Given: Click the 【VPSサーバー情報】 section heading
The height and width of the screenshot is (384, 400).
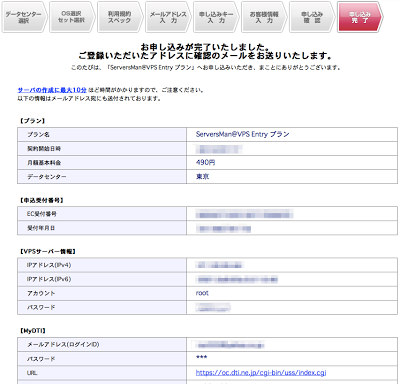Looking at the screenshot, I should (48, 251).
